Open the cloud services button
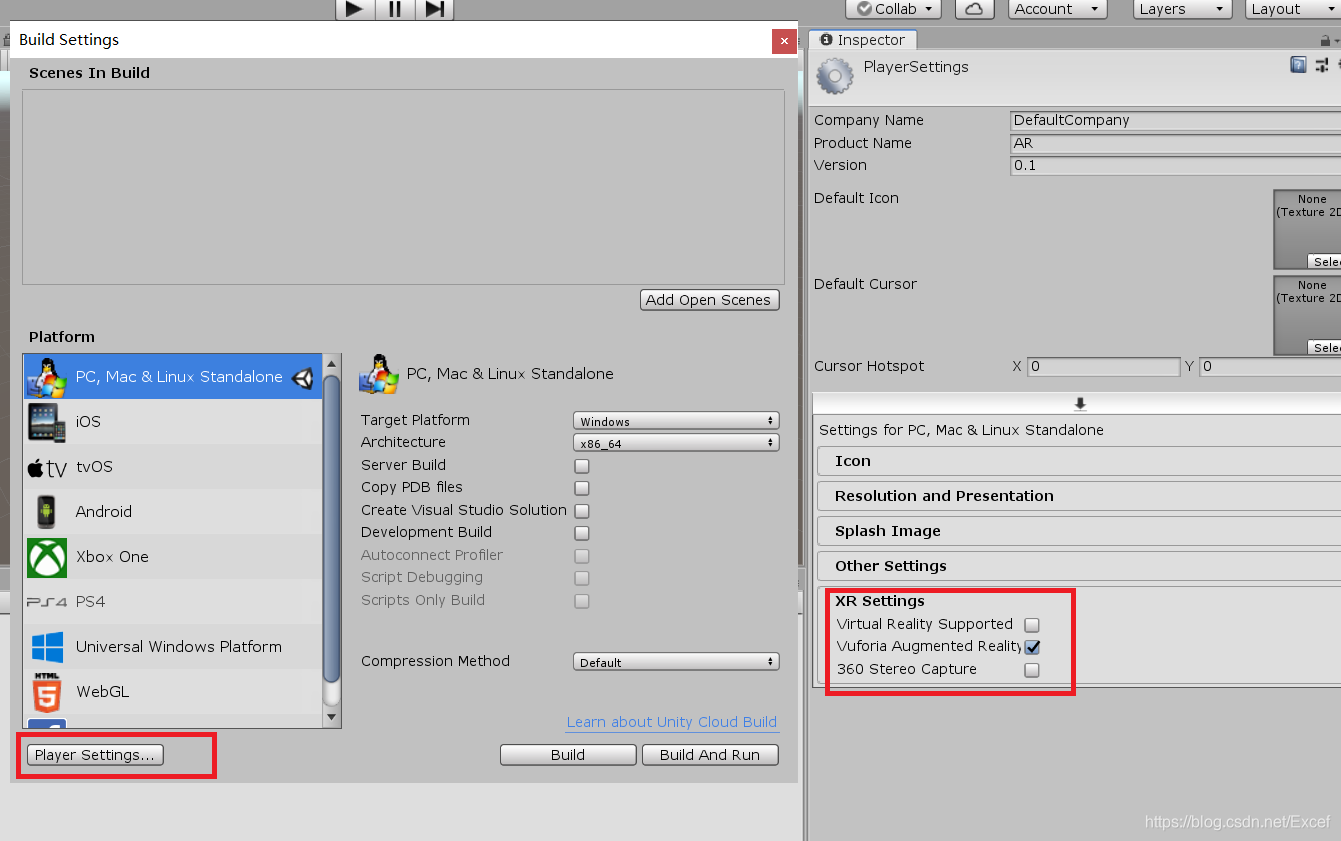Viewport: 1341px width, 841px height. pyautogui.click(x=974, y=9)
